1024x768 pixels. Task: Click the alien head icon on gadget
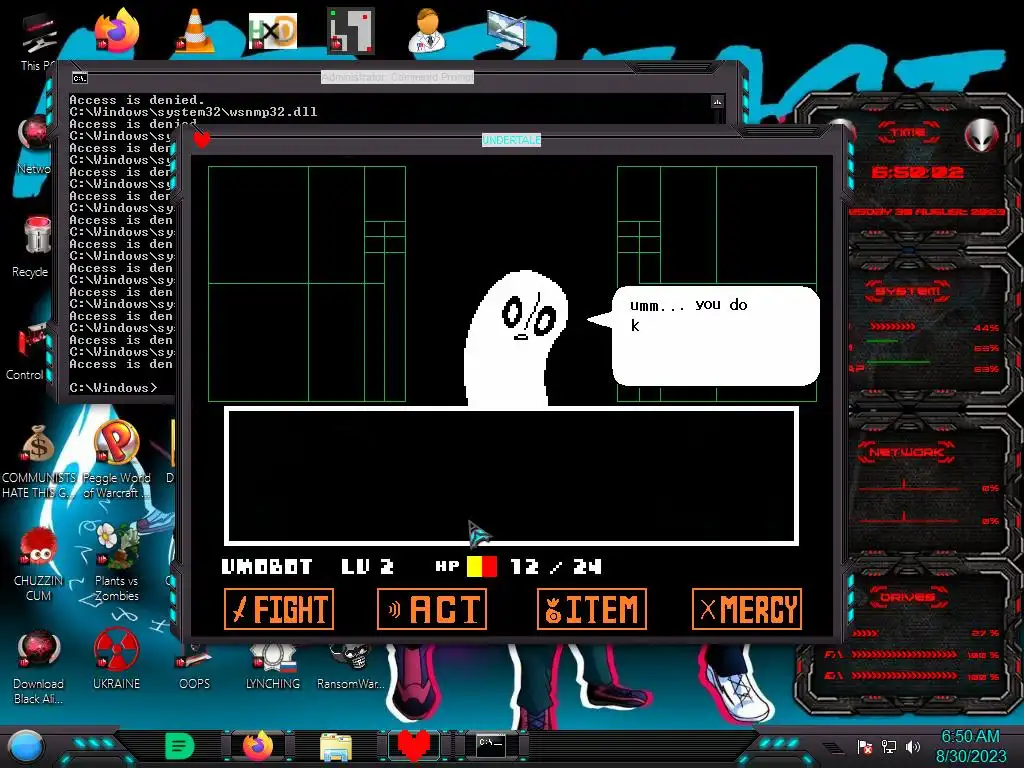point(982,135)
